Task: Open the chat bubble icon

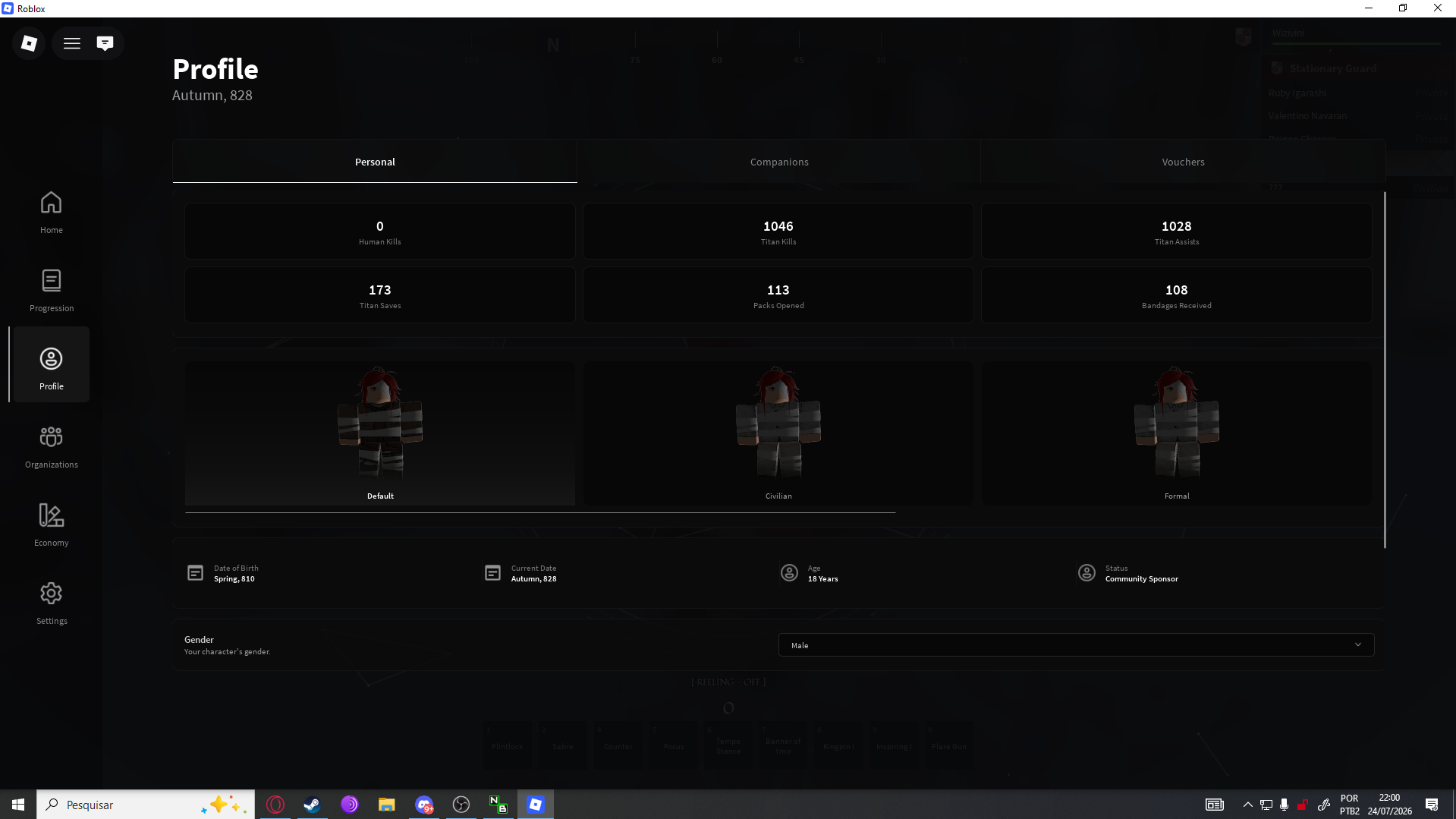Action: click(x=105, y=43)
